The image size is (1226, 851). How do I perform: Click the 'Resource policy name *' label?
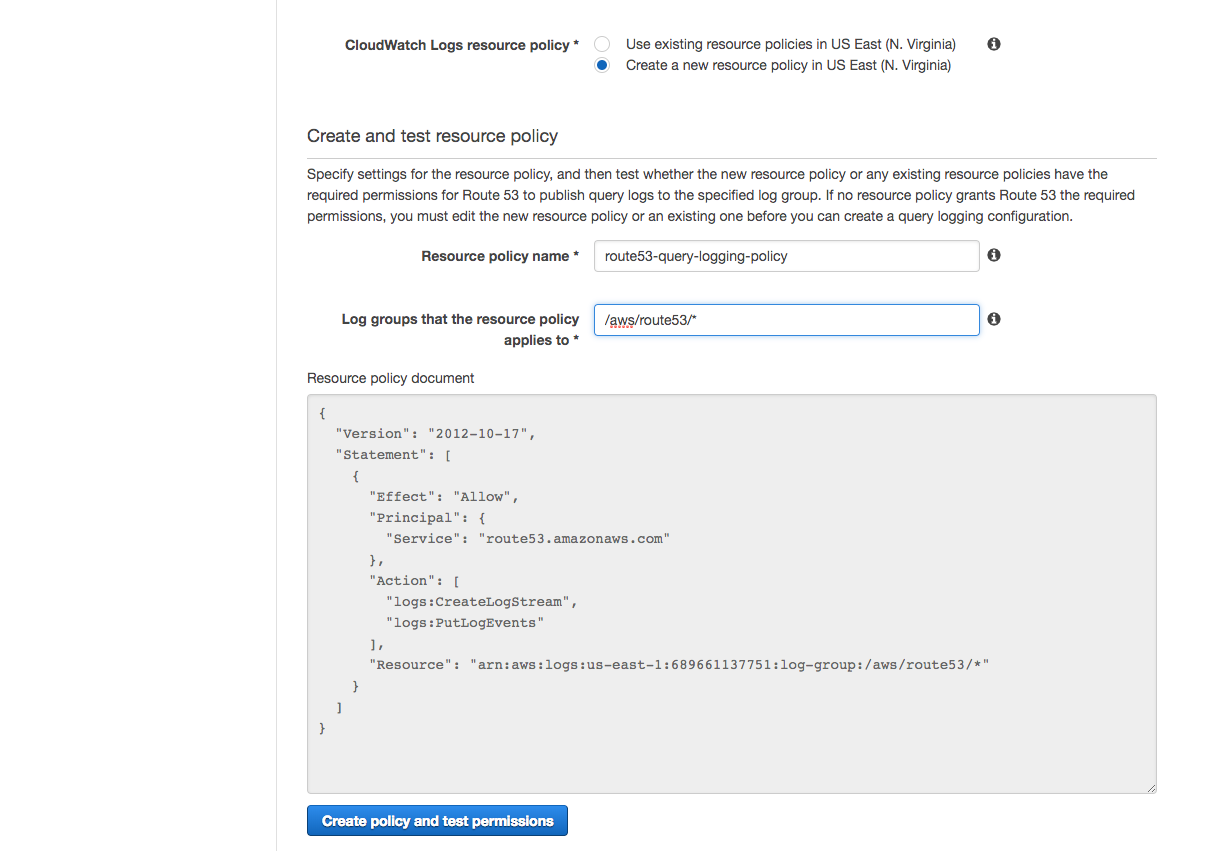500,256
